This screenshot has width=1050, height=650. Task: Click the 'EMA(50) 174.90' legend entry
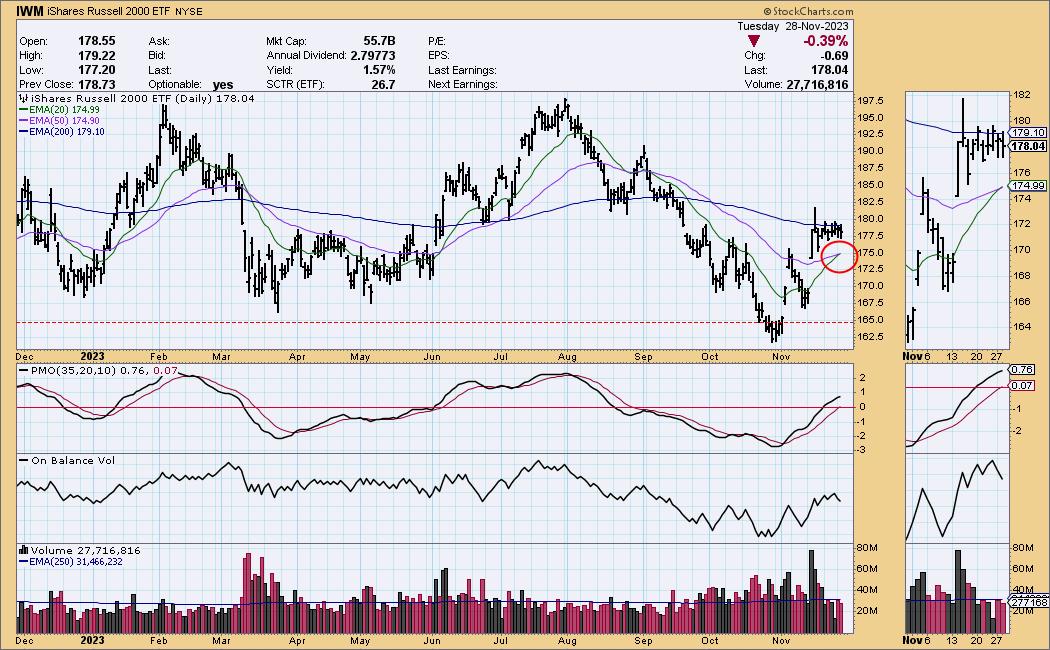tap(64, 120)
